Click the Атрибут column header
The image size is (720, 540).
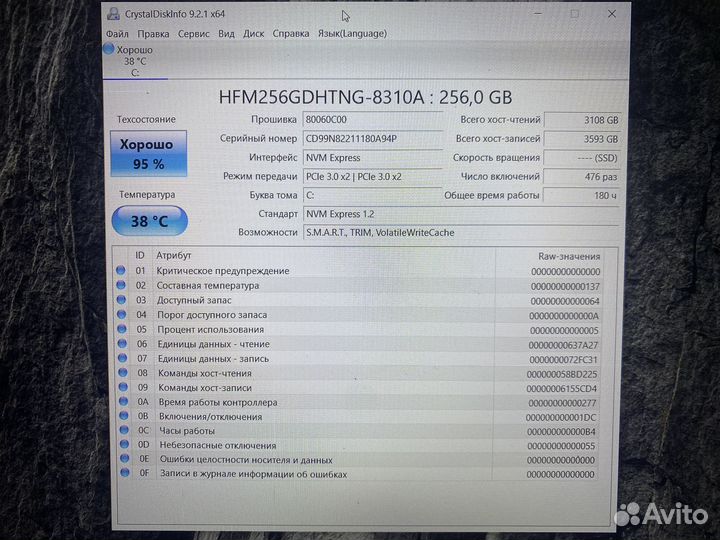[x=174, y=255]
